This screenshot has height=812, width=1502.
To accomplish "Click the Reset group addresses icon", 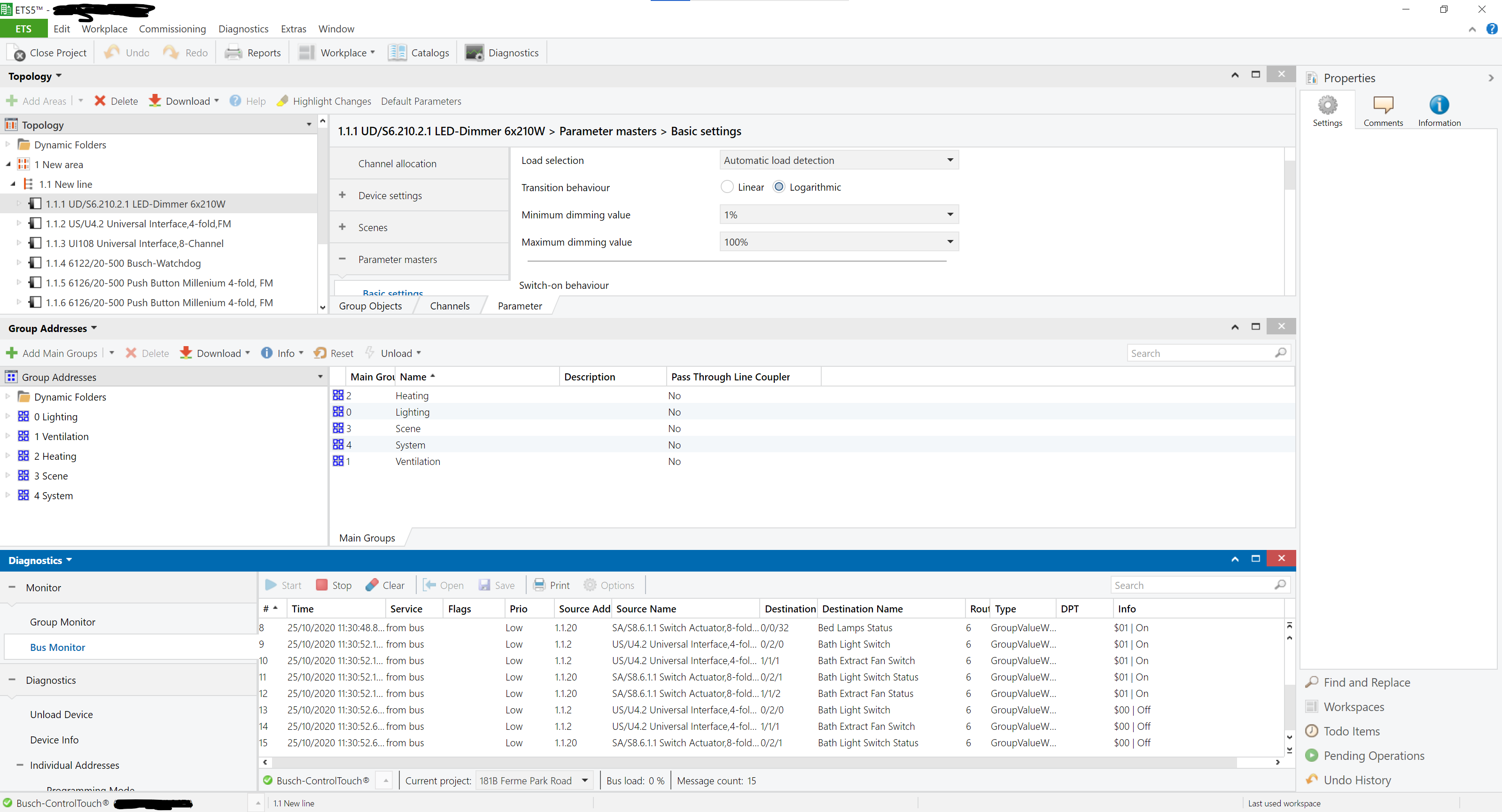I will (x=319, y=353).
